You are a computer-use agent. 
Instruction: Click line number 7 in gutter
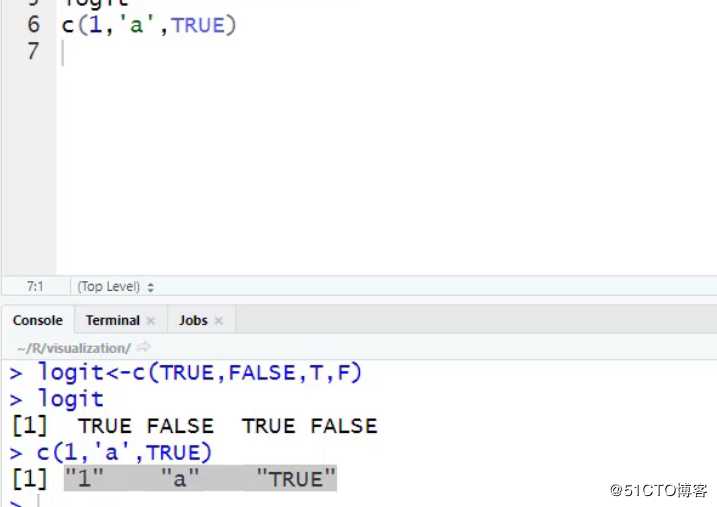33,51
